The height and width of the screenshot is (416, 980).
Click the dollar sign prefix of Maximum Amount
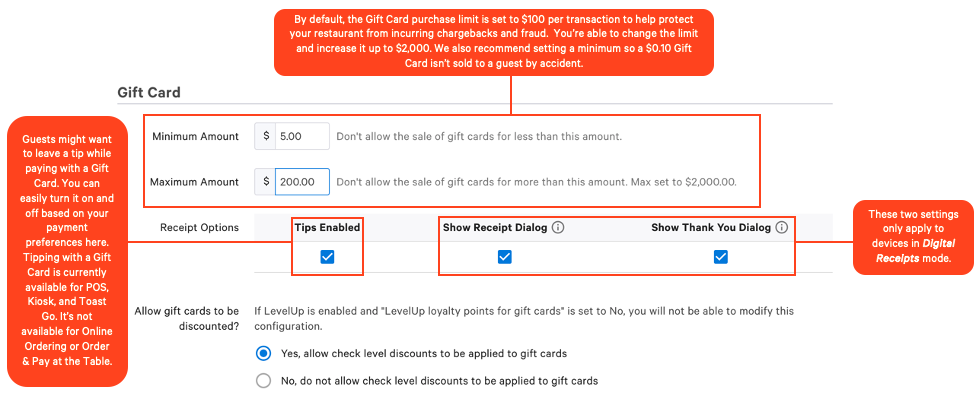[x=266, y=182]
